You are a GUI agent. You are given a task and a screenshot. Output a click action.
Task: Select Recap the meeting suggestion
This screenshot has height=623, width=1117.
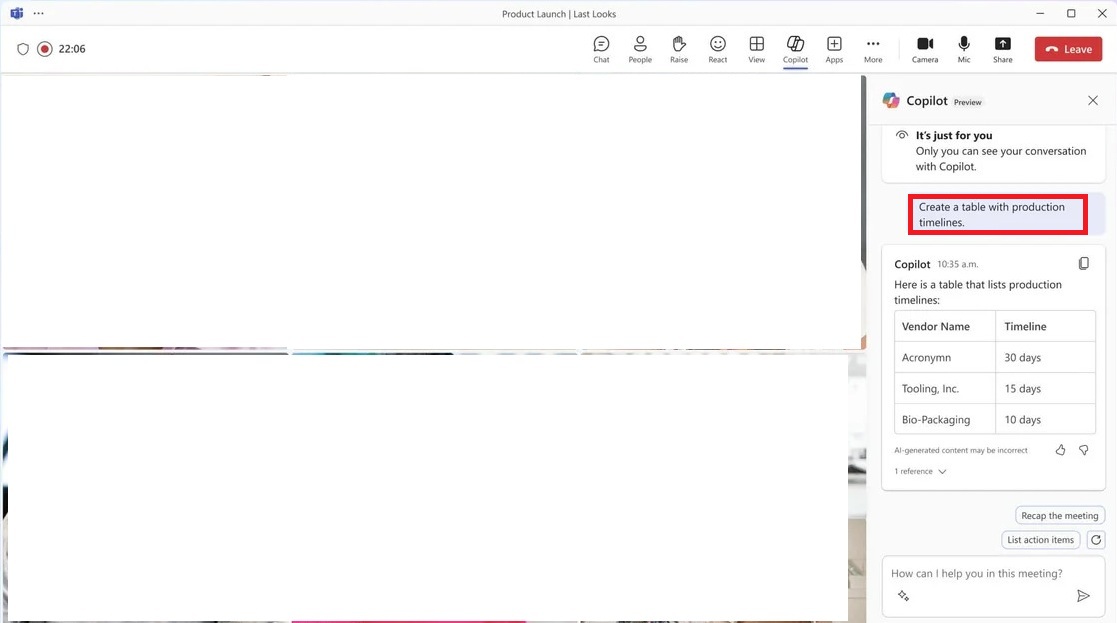(x=1059, y=515)
